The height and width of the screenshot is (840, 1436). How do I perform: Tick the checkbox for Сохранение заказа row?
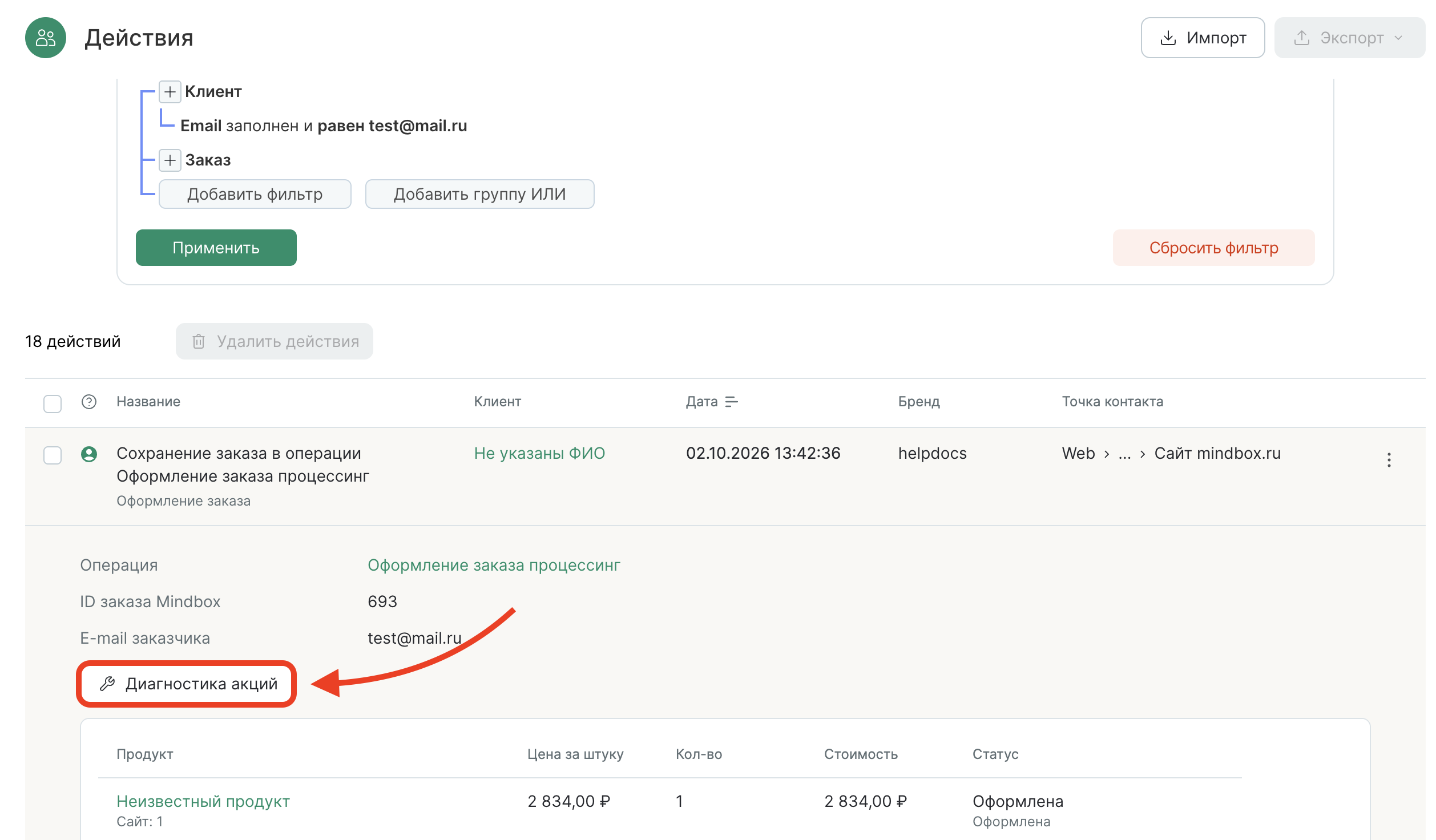point(53,455)
